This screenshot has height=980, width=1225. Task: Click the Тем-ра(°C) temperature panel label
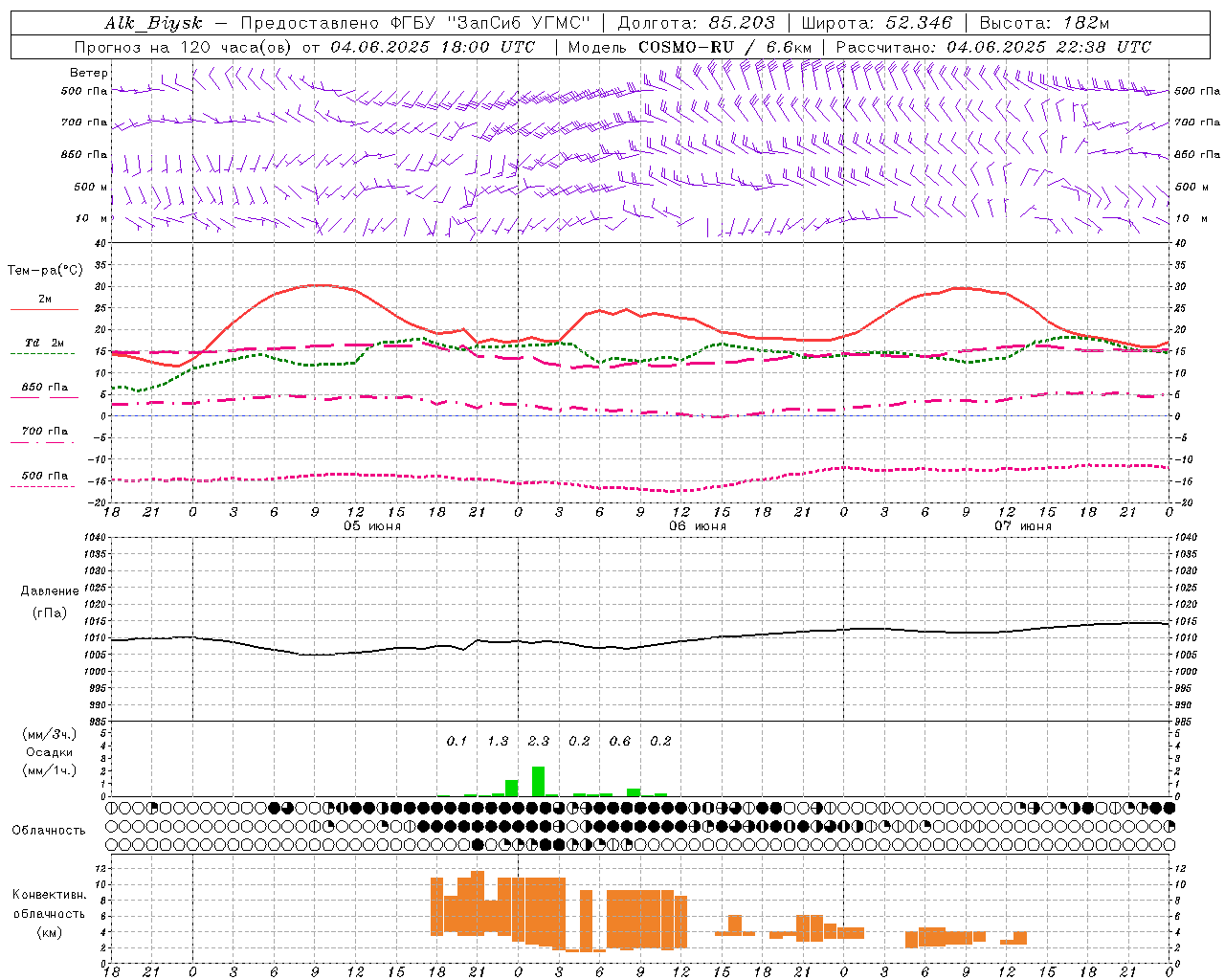tap(45, 271)
